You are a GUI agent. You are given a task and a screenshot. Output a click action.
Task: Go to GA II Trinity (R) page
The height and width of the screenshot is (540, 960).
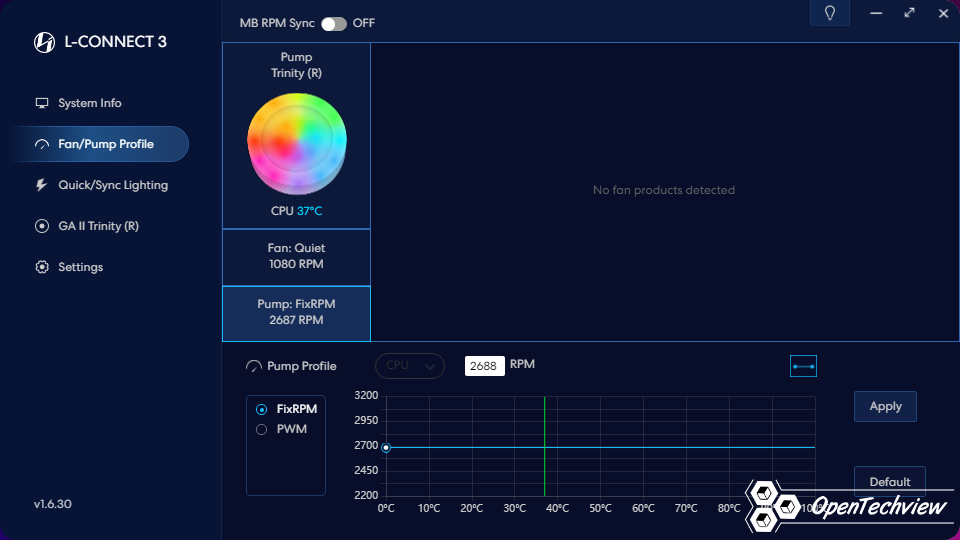coord(87,226)
